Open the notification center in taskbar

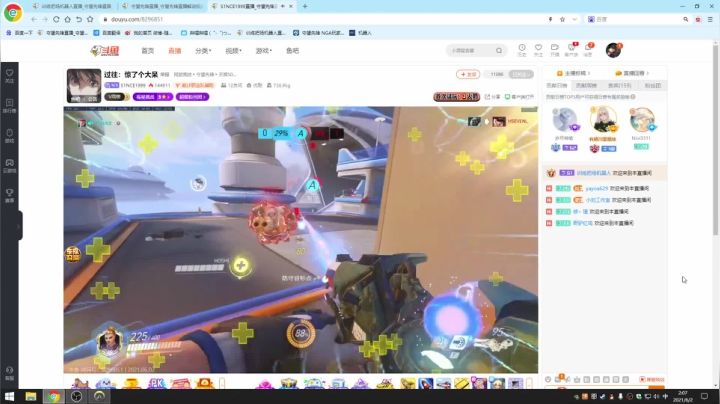(704, 396)
